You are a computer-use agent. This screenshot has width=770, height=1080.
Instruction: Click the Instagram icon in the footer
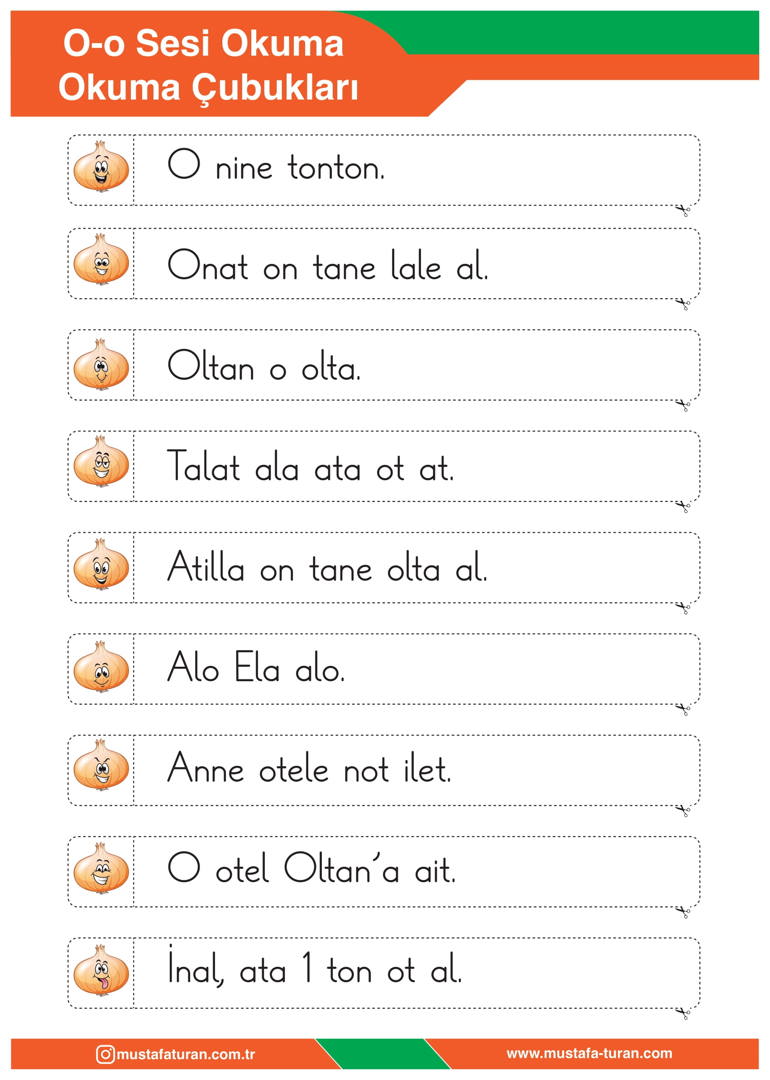(105, 1054)
